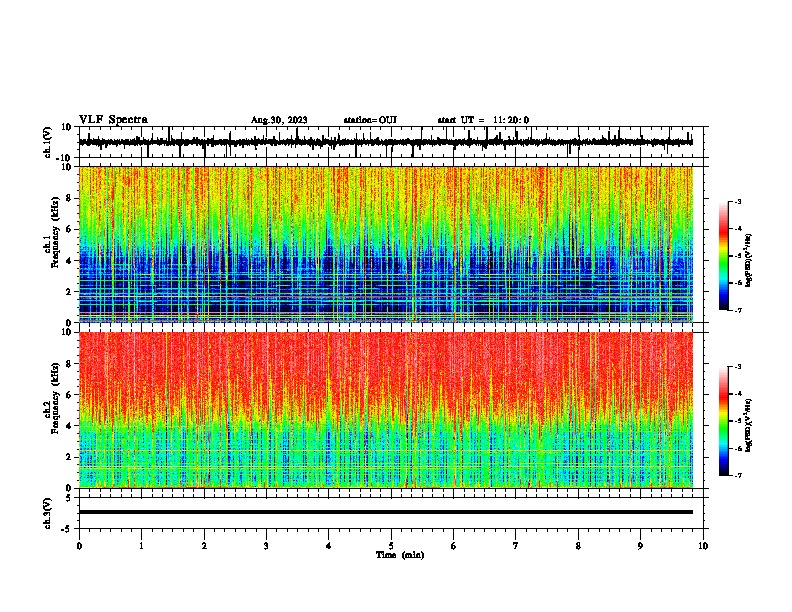Click time axis tick label "2"
The height and width of the screenshot is (612, 792).
(x=204, y=546)
